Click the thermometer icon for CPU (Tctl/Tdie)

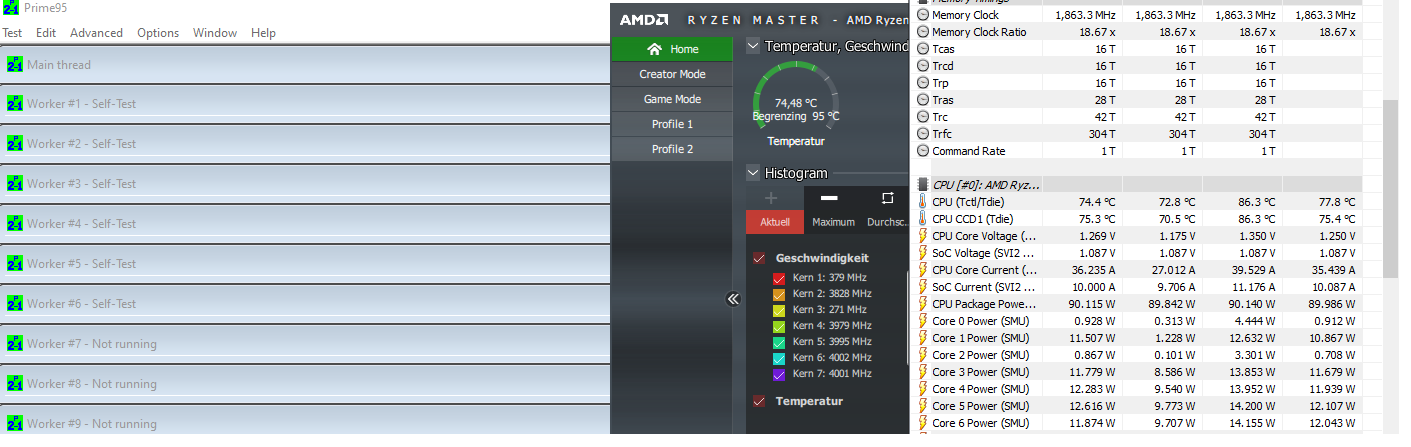tap(923, 202)
